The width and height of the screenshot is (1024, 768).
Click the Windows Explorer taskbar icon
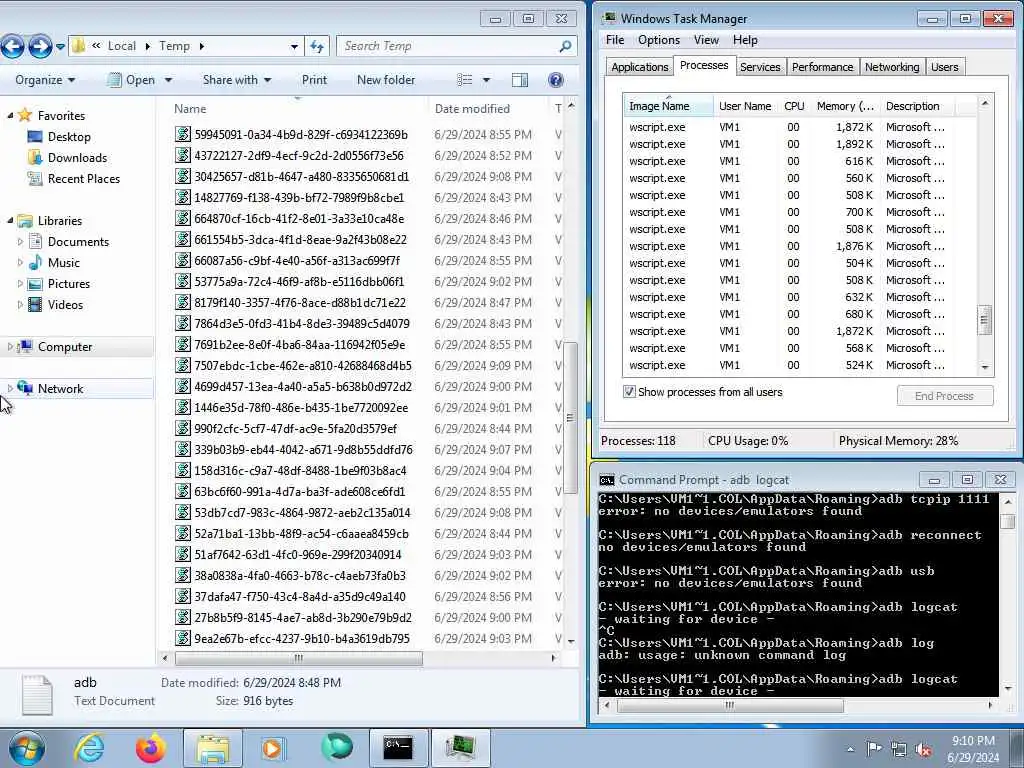pyautogui.click(x=213, y=748)
